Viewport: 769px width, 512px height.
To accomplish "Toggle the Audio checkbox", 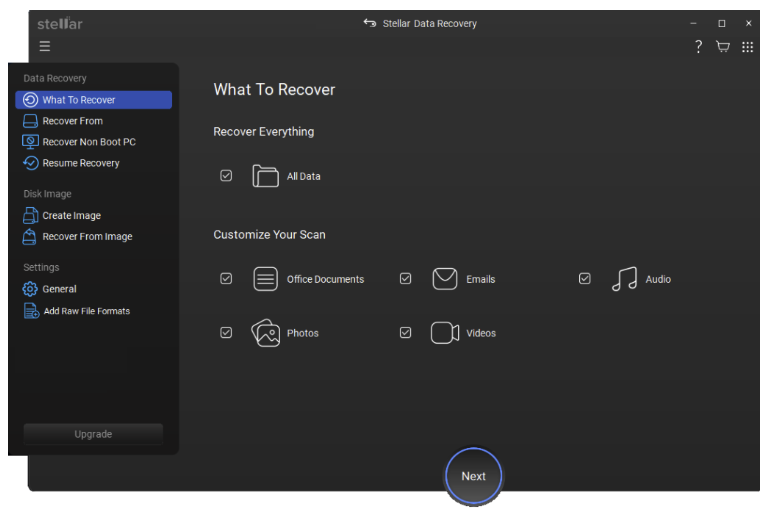I will (585, 279).
